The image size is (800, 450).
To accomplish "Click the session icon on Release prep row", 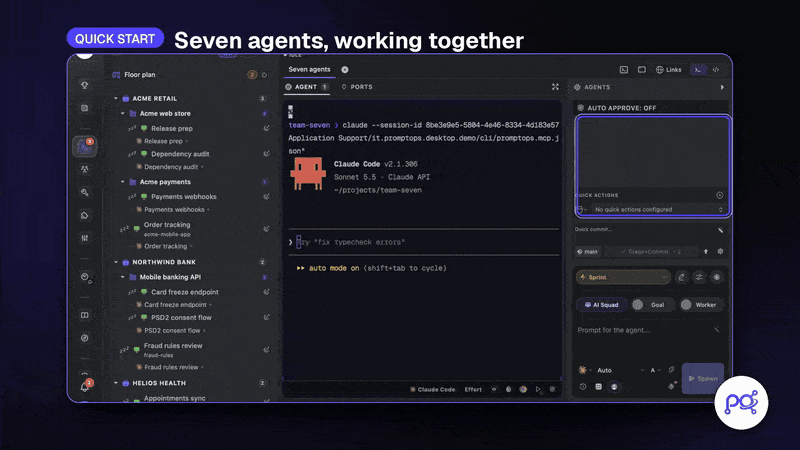I will (266, 128).
